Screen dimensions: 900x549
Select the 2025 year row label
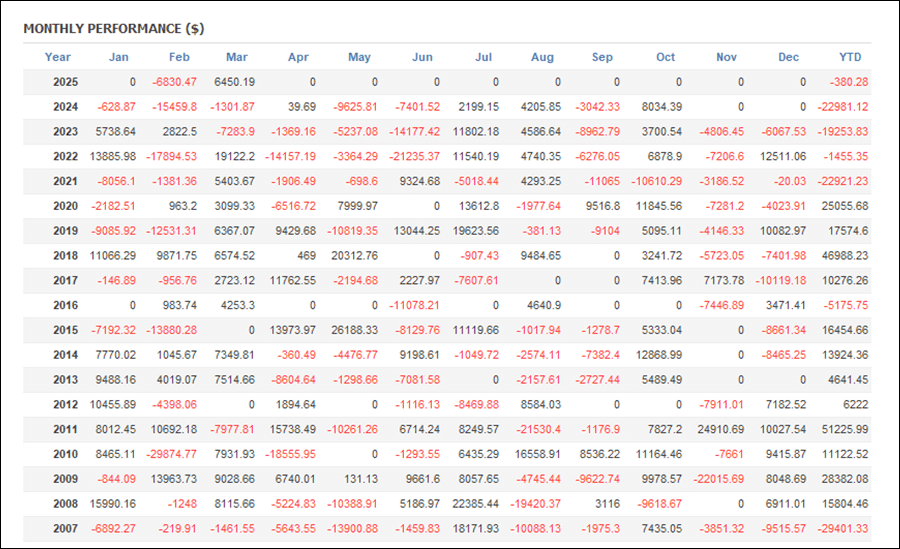[65, 82]
